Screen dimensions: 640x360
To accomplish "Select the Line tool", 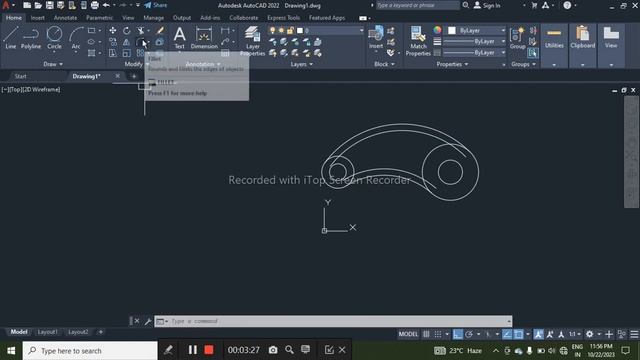I will 11,38.
